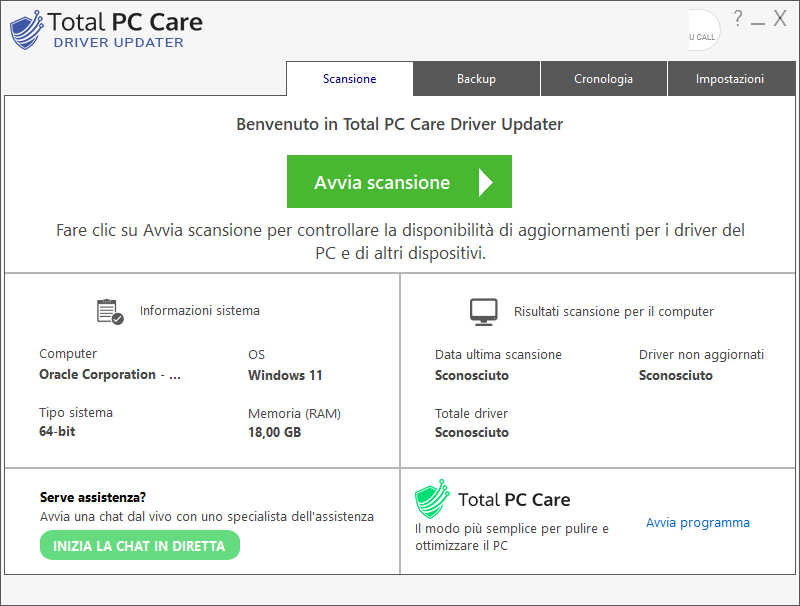Click the Total PC Care promo title

[514, 499]
